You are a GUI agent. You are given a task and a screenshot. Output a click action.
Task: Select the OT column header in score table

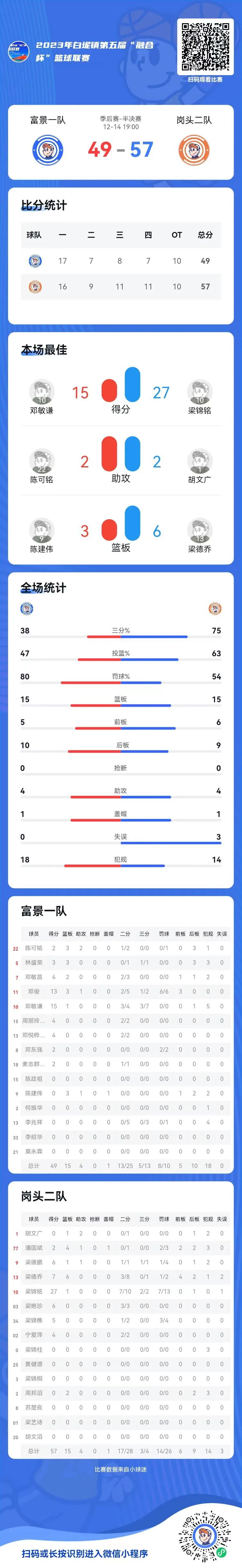(x=176, y=235)
